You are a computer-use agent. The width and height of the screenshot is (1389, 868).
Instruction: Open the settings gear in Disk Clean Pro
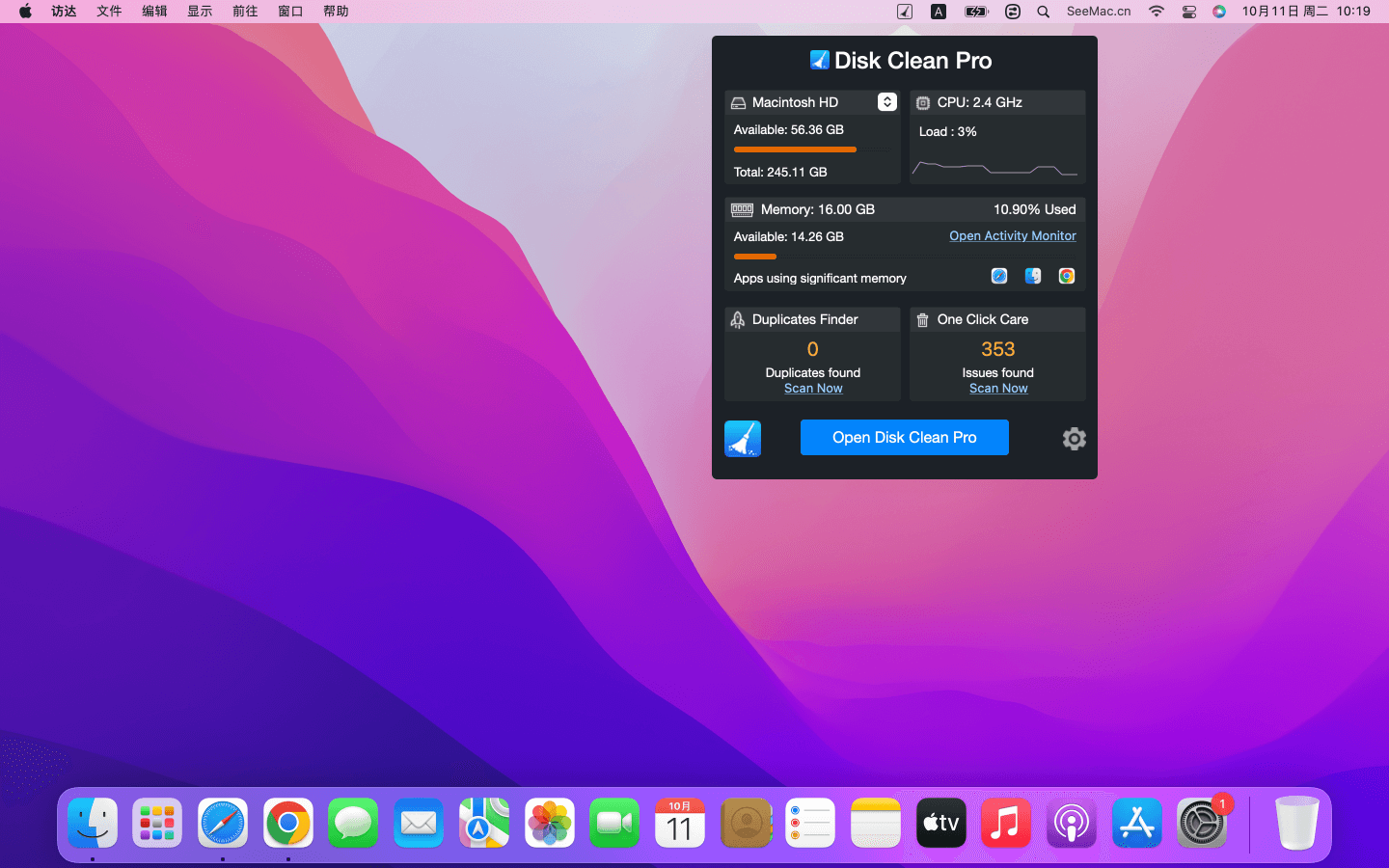point(1074,439)
